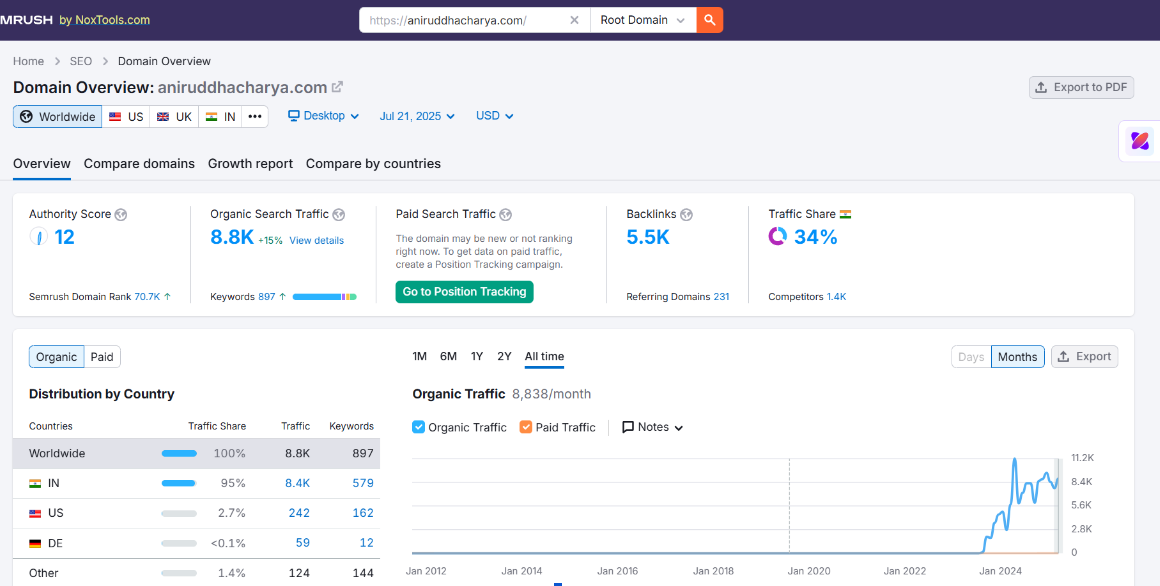Viewport: 1160px width, 586px height.
Task: Uncheck the Paid Traffic checkbox
Action: pos(526,427)
